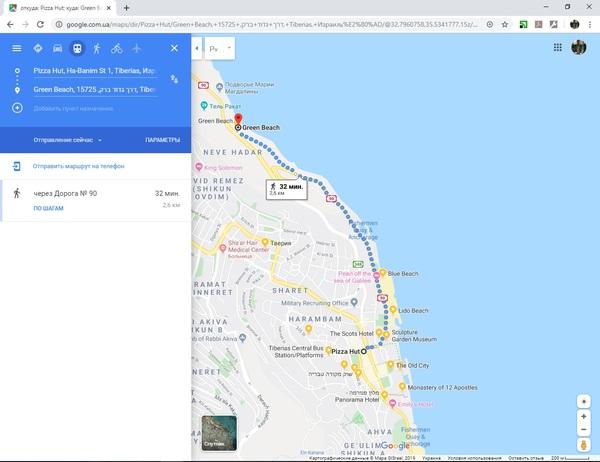Screen dimensions: 600x462
Task: Open Условия использования terms link
Action: click(474, 458)
